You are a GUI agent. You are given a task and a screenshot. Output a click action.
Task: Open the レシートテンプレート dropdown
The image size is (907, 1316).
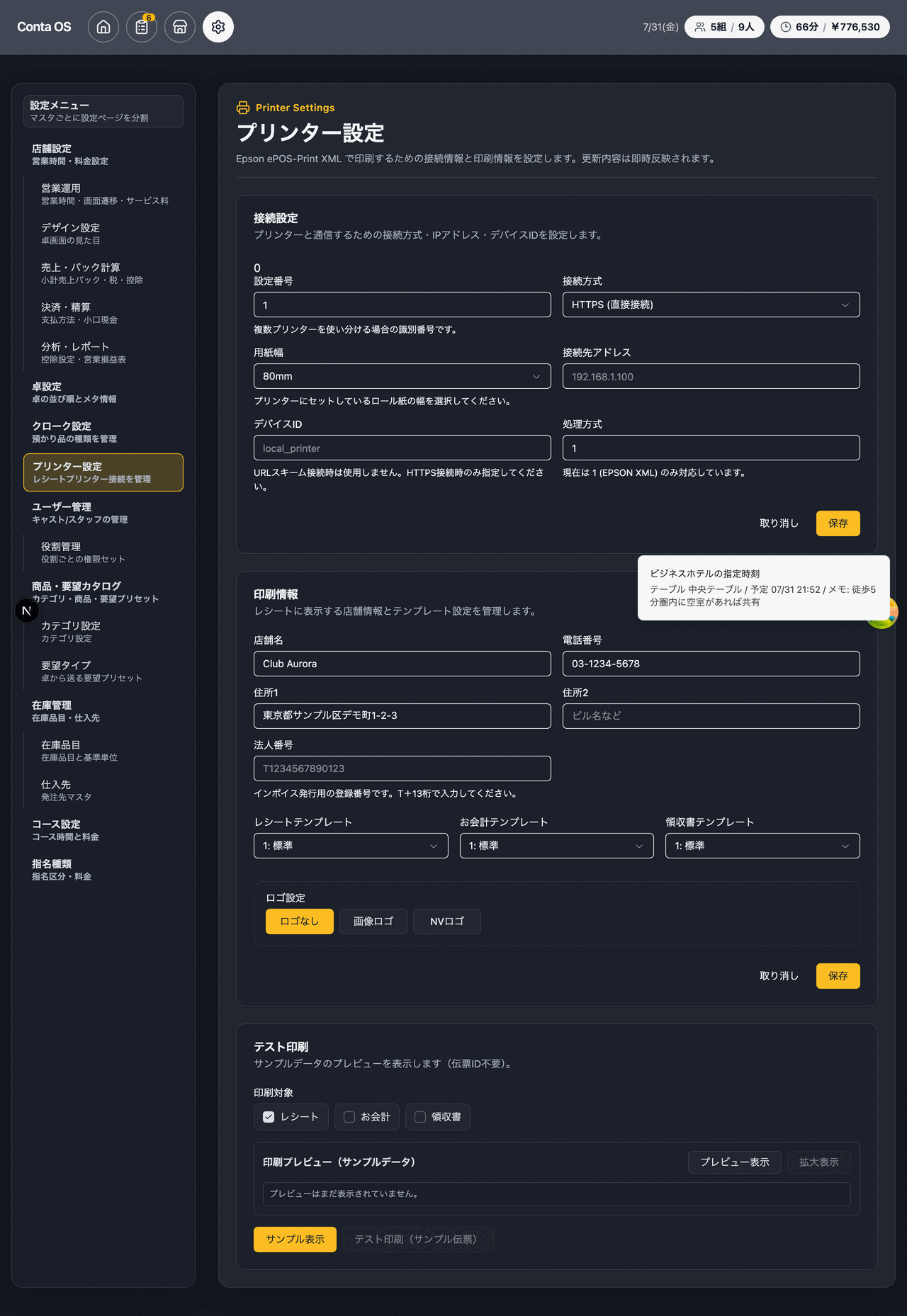tap(351, 846)
